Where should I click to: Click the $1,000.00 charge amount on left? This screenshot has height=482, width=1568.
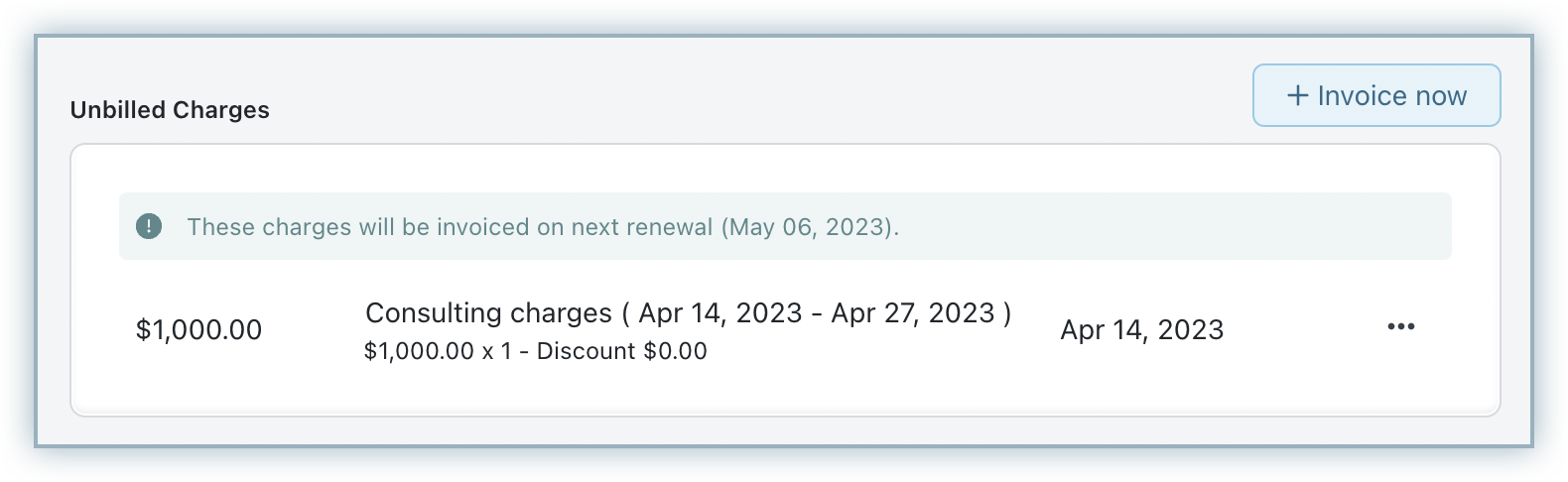(x=198, y=330)
